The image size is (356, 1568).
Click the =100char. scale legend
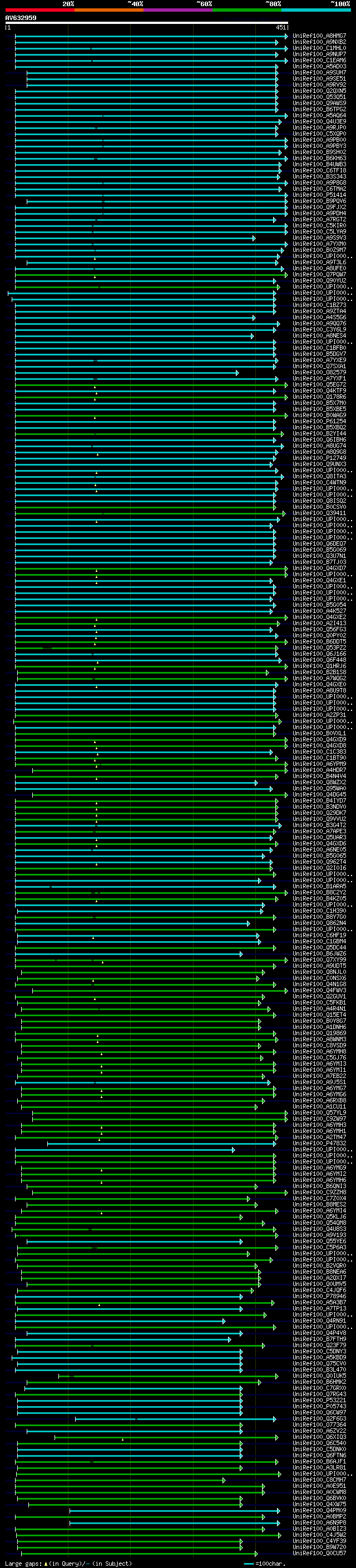coord(264,1563)
